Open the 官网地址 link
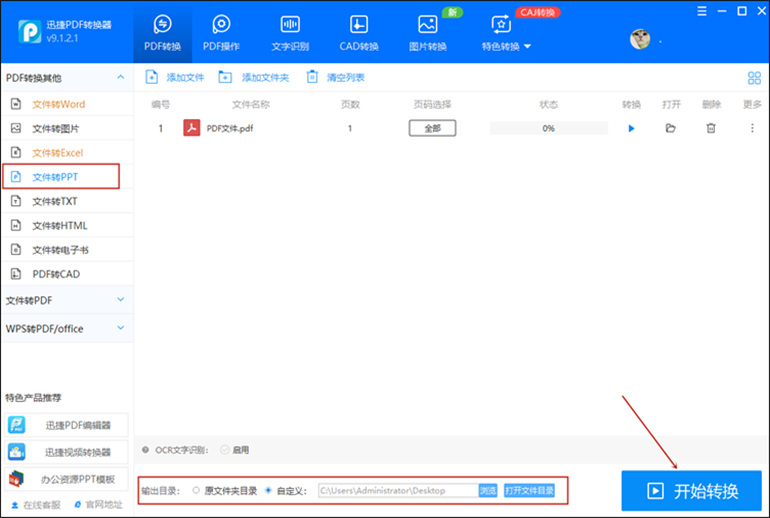Image resolution: width=770 pixels, height=518 pixels. coord(98,505)
